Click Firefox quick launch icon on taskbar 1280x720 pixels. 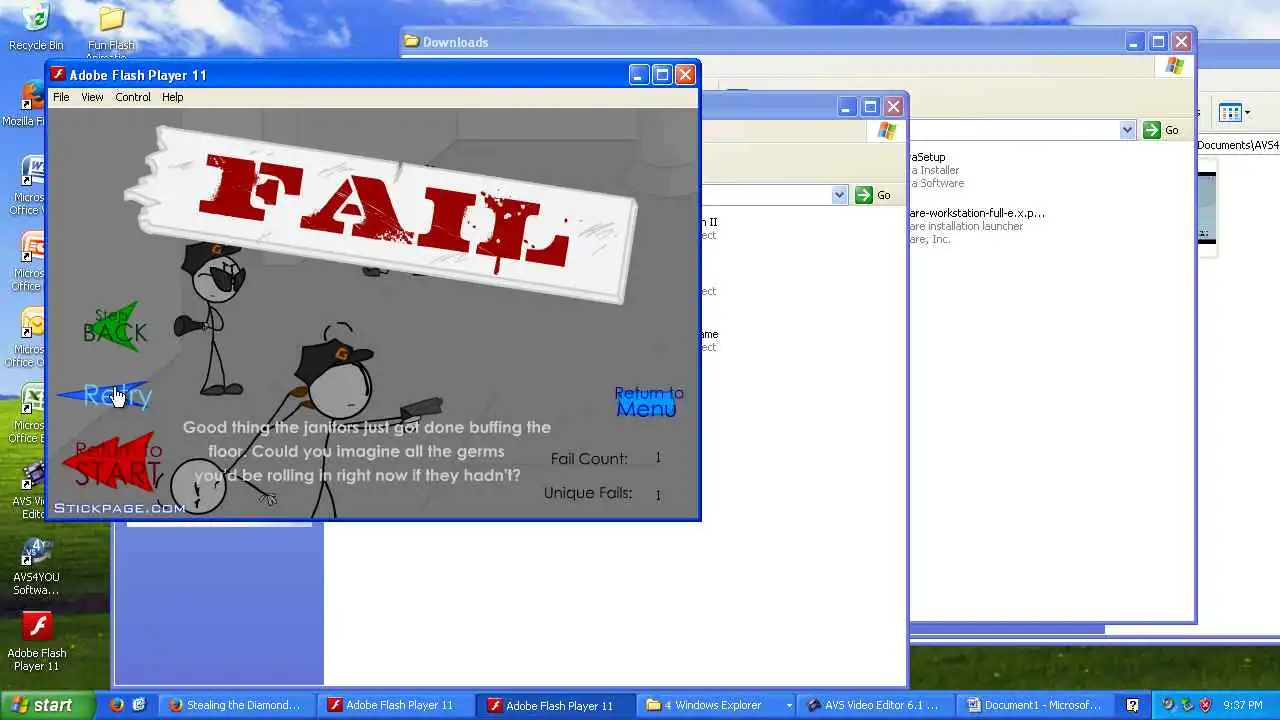pyautogui.click(x=117, y=705)
